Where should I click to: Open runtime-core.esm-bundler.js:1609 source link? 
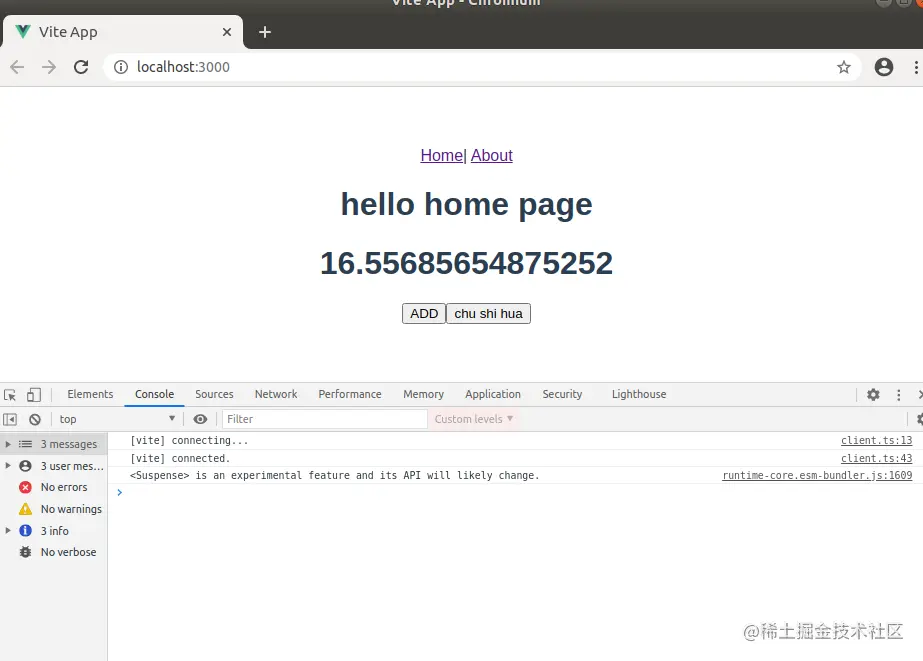point(817,475)
